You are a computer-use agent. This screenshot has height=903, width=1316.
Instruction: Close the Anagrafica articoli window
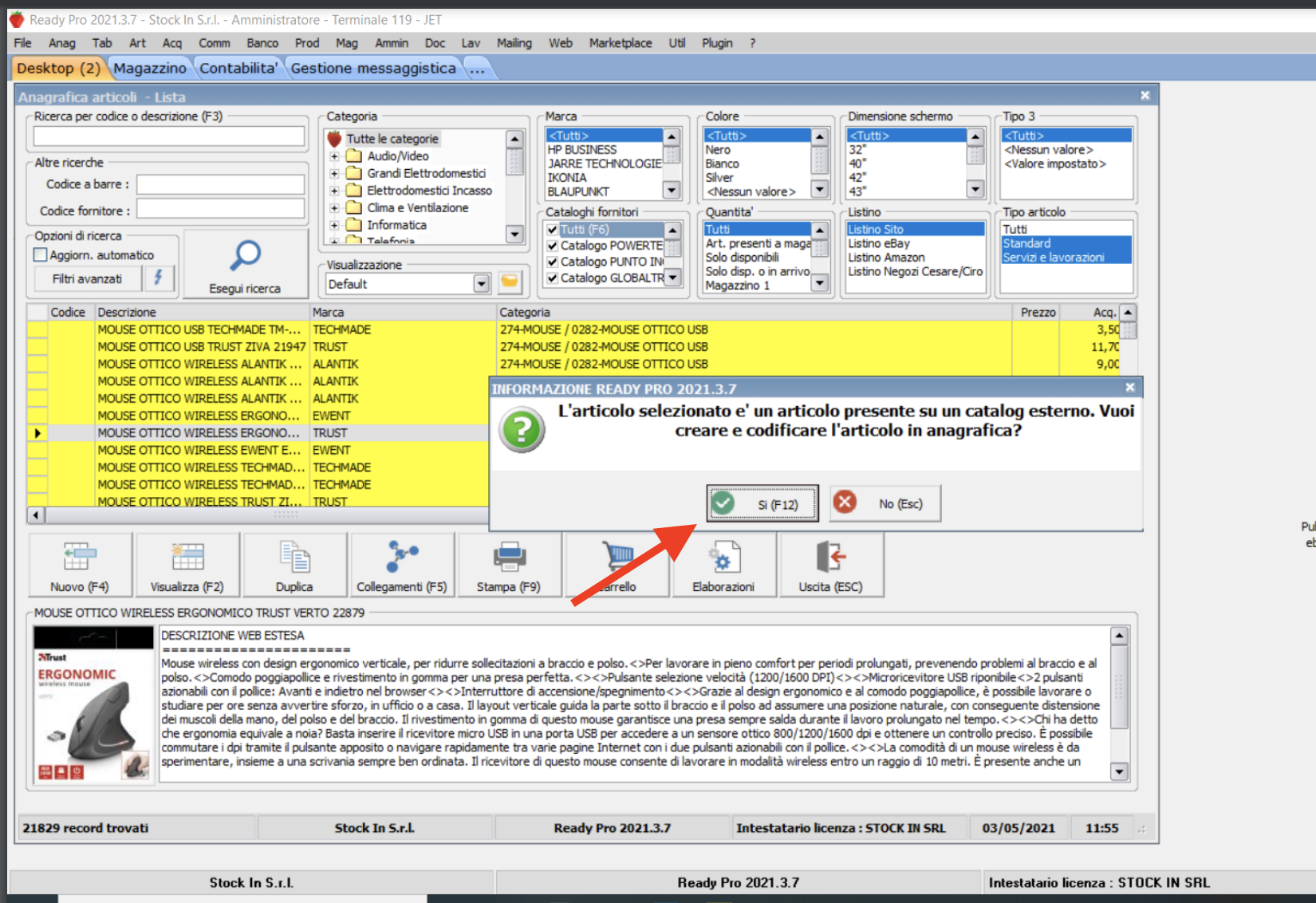pos(1145,95)
